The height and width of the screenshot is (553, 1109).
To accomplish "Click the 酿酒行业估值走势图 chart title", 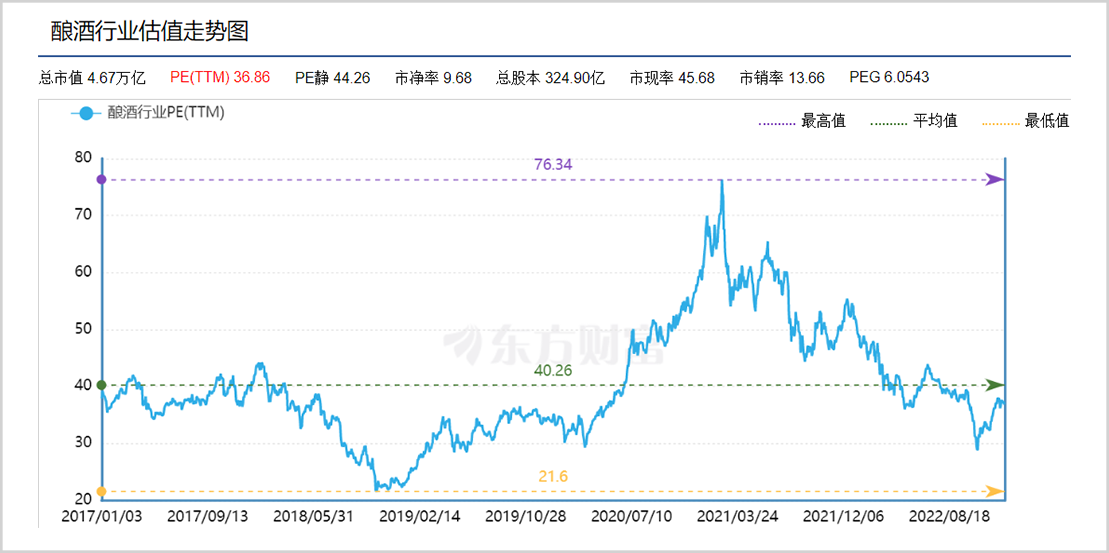I will pos(149,31).
